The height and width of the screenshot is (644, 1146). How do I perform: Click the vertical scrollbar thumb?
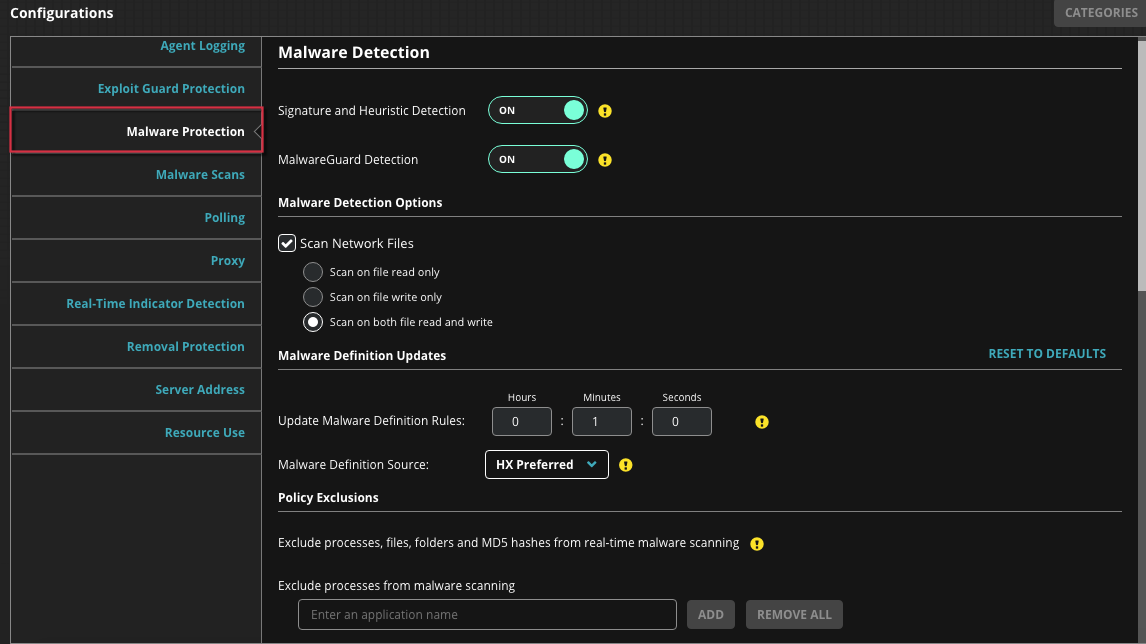(1142, 167)
